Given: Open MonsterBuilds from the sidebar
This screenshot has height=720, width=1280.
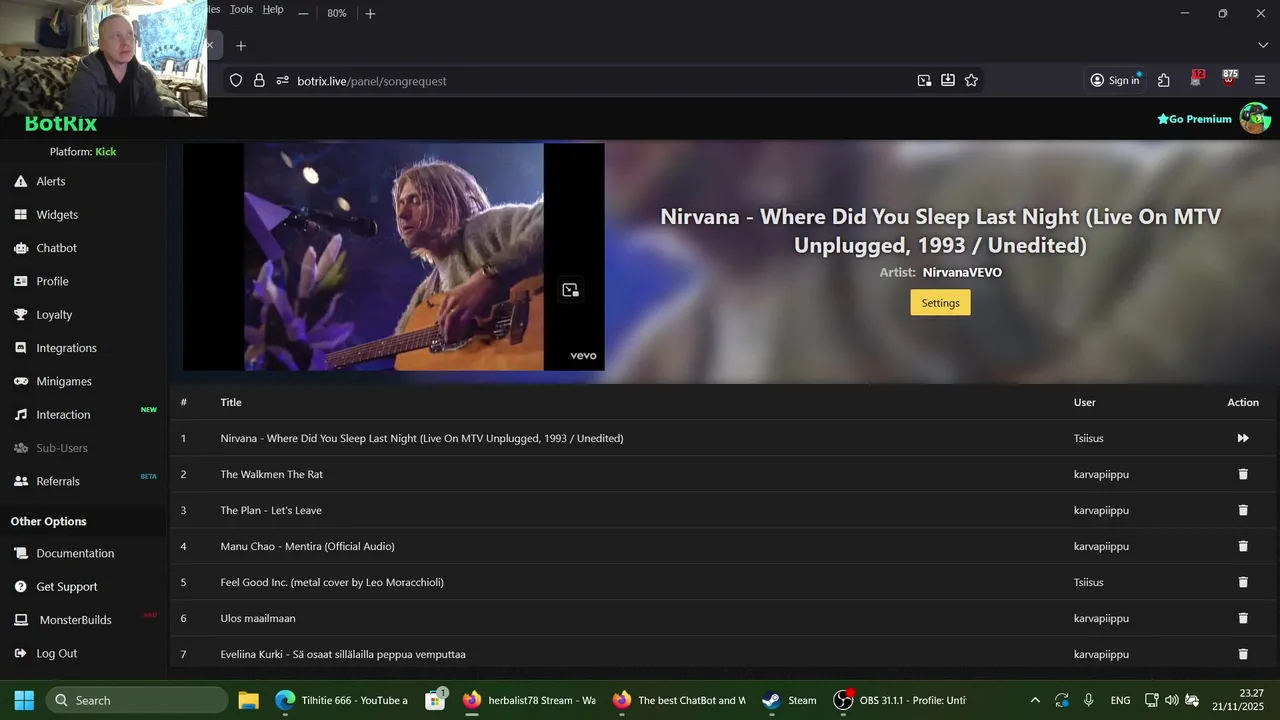Looking at the screenshot, I should pos(75,620).
